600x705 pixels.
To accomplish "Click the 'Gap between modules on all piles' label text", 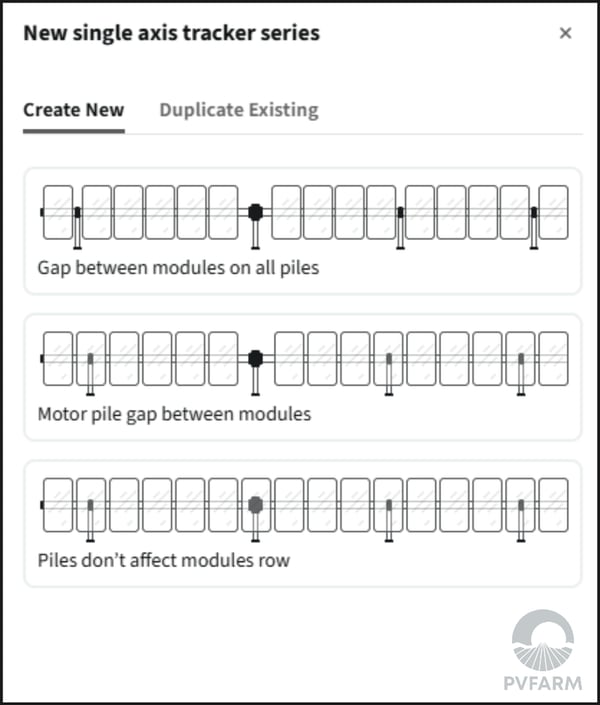I will pos(179,268).
